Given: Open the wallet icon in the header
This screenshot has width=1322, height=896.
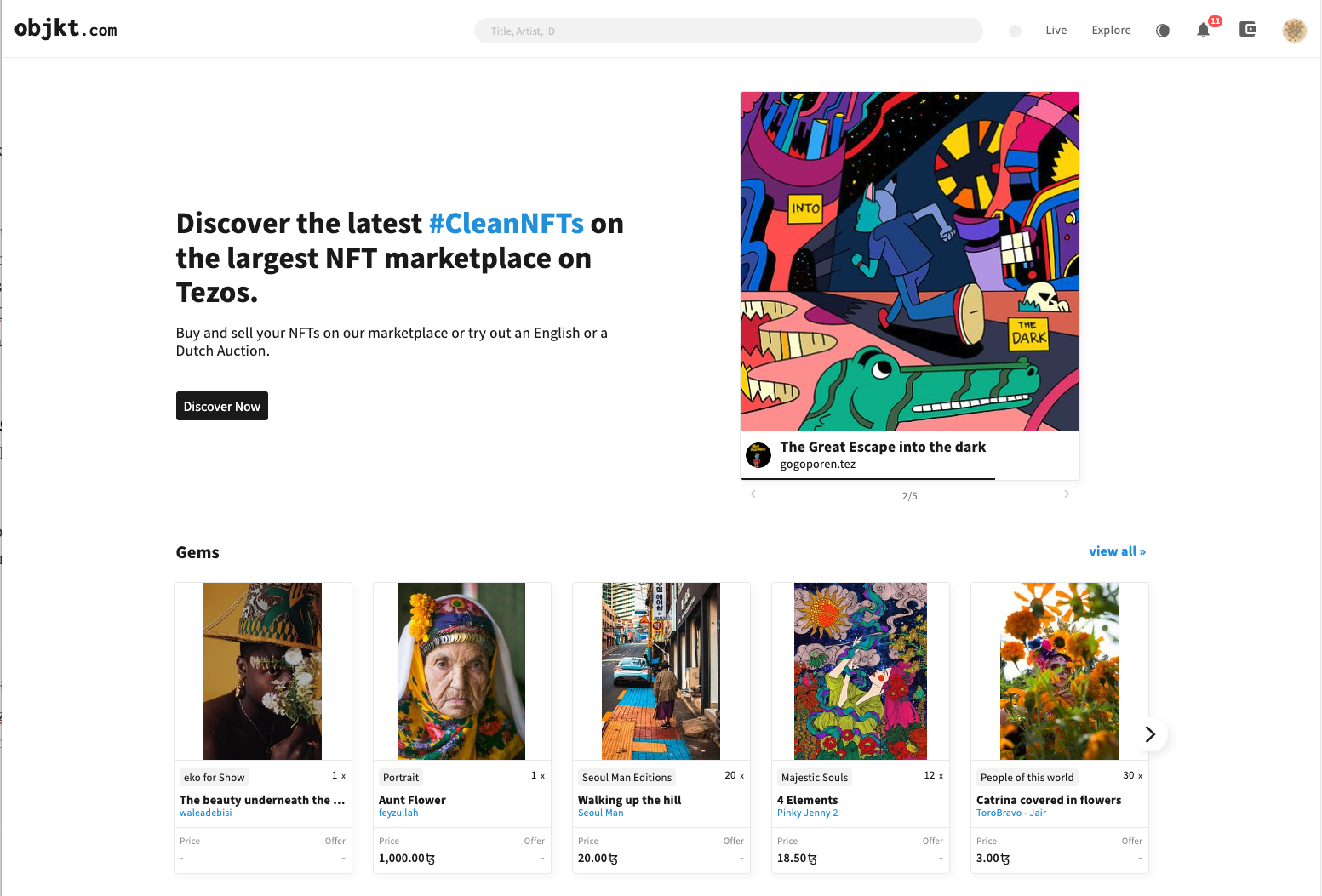Looking at the screenshot, I should 1248,30.
